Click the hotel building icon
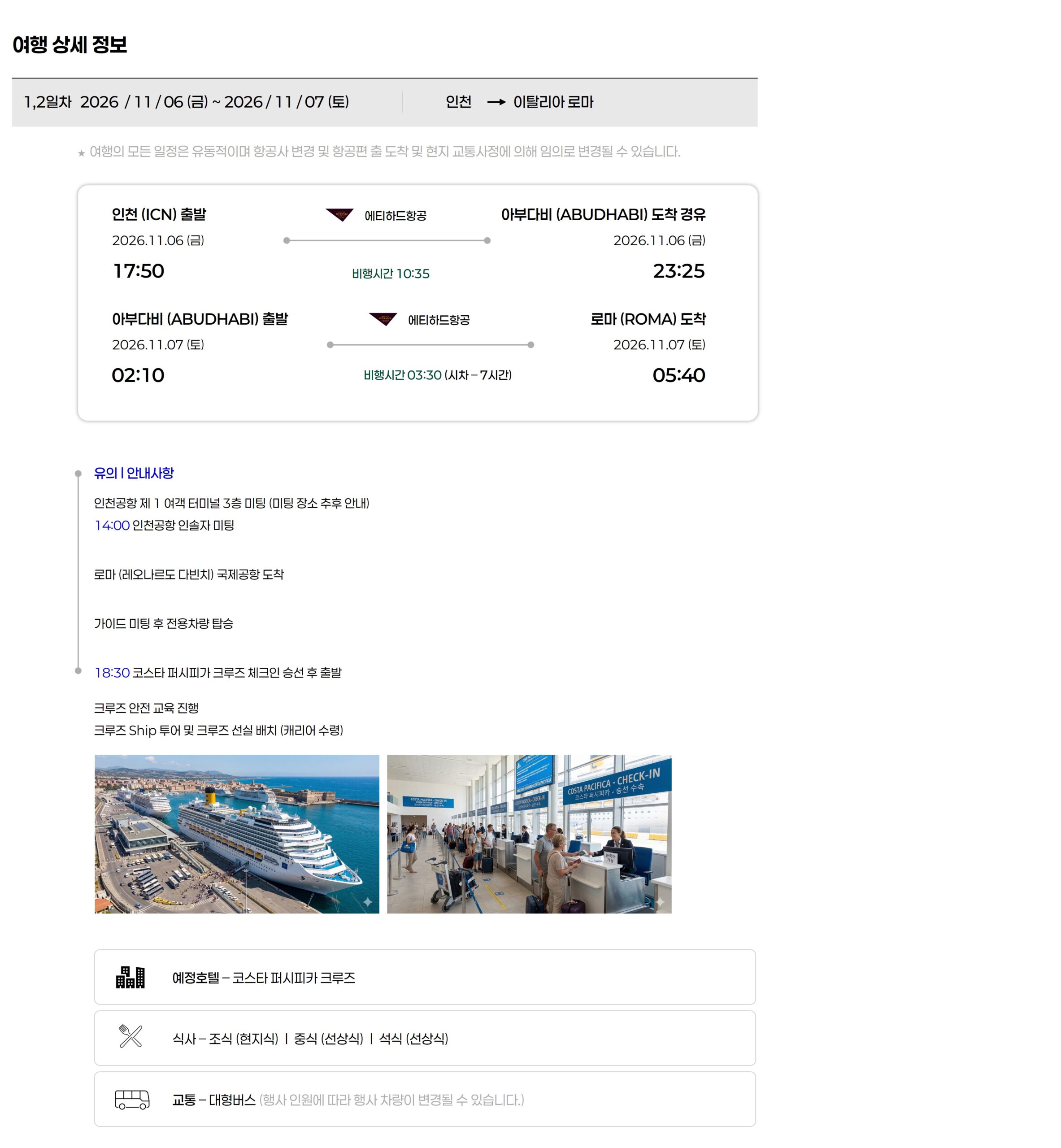1061x1148 pixels. coord(130,977)
